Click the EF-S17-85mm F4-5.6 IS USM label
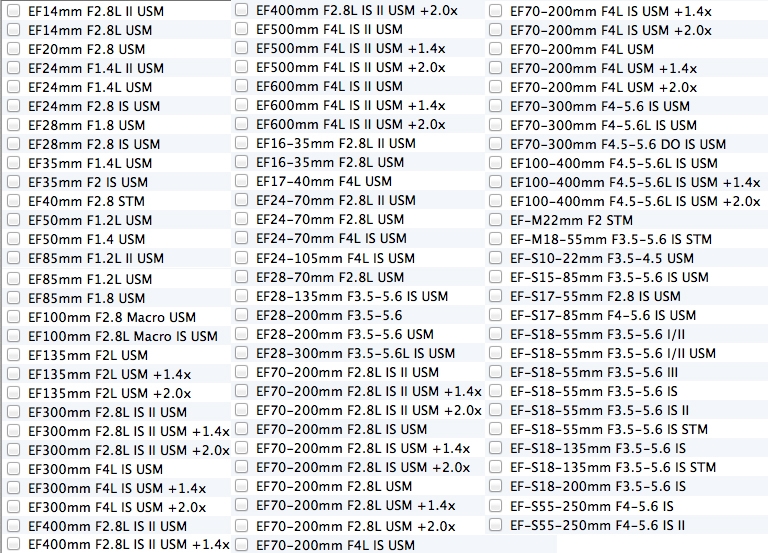This screenshot has width=768, height=553. point(603,315)
